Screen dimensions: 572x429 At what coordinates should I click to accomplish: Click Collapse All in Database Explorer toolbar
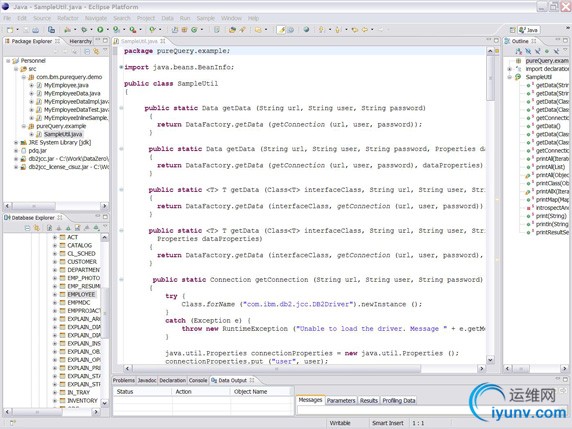coord(27,228)
